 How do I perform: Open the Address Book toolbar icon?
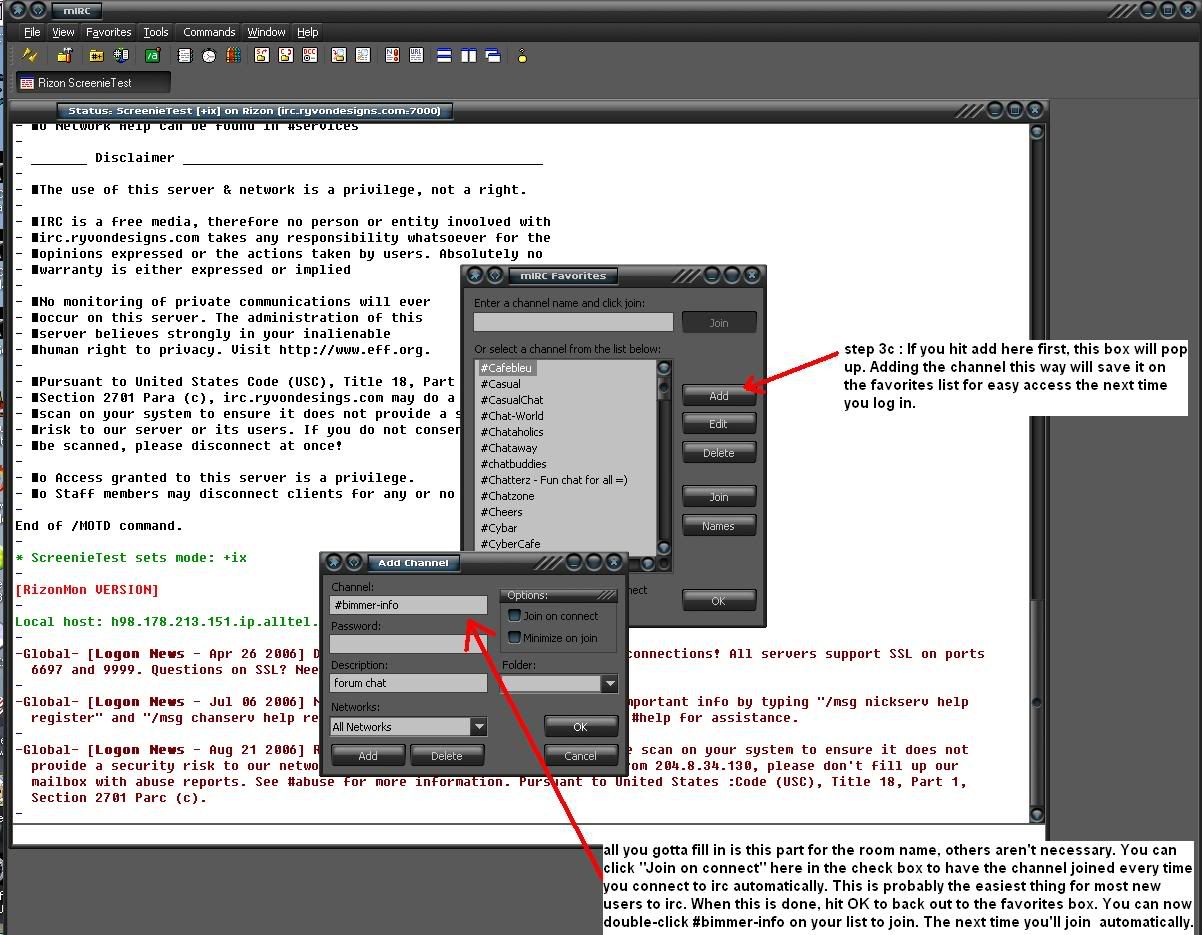(x=185, y=56)
